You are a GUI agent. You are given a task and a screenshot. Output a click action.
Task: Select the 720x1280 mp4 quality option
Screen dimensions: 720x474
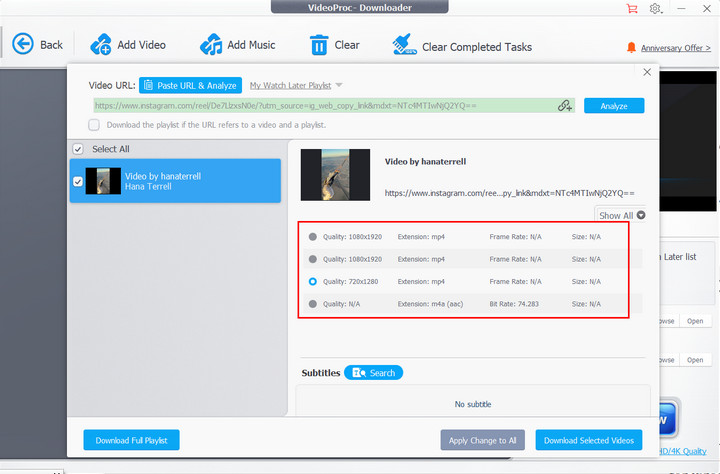313,282
